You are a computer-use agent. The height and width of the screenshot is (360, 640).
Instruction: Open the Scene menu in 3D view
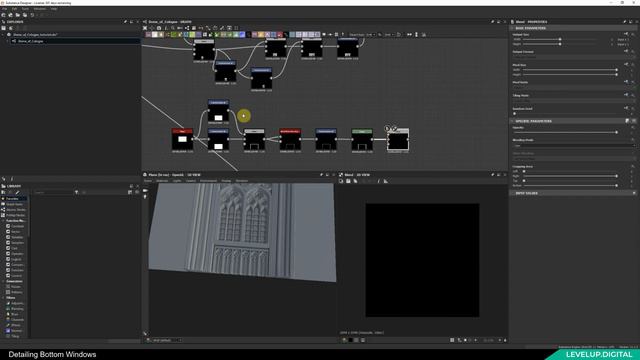(148, 181)
